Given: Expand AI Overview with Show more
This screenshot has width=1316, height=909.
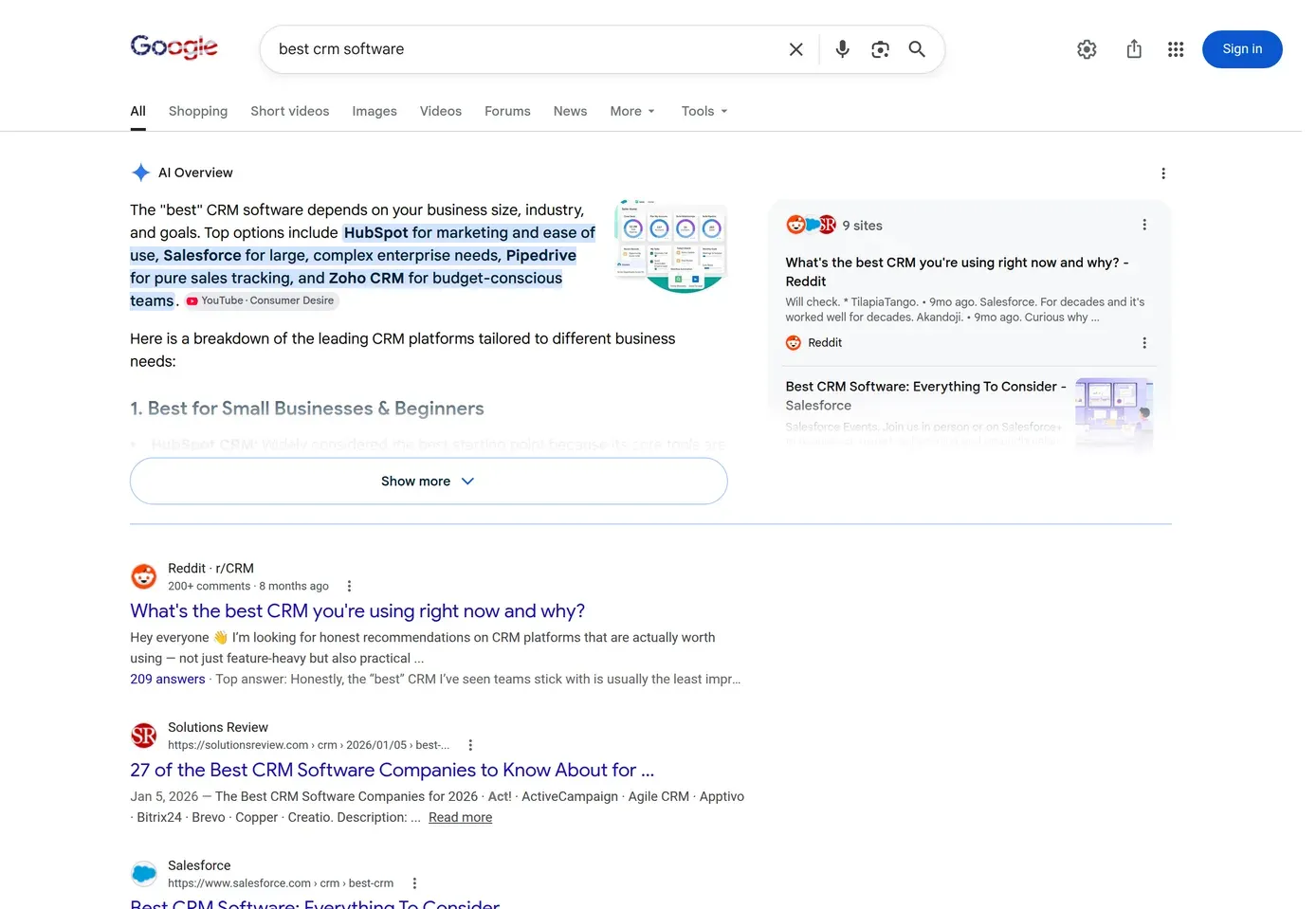Looking at the screenshot, I should (429, 482).
